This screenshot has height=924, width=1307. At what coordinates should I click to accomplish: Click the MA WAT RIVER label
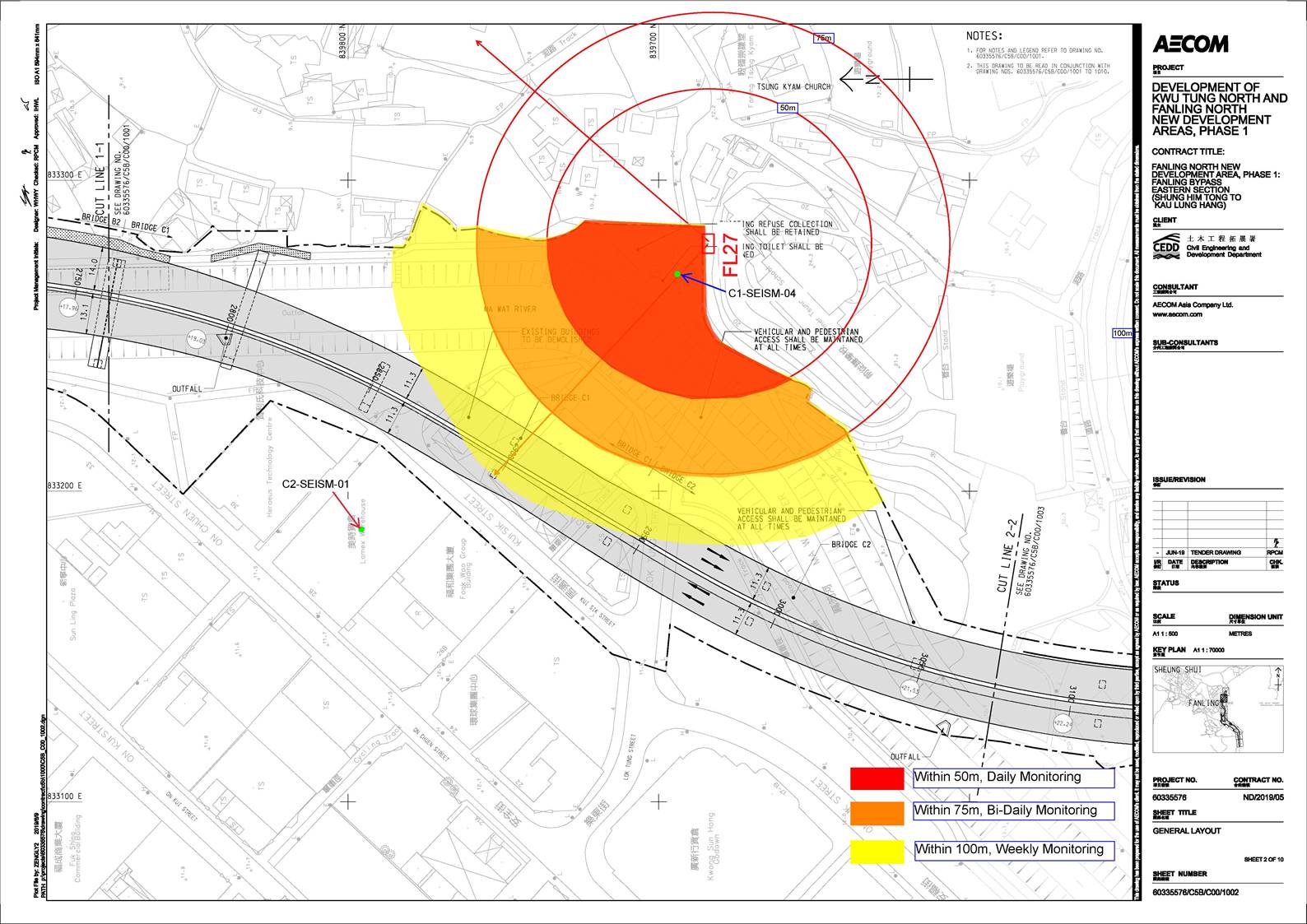pos(510,309)
